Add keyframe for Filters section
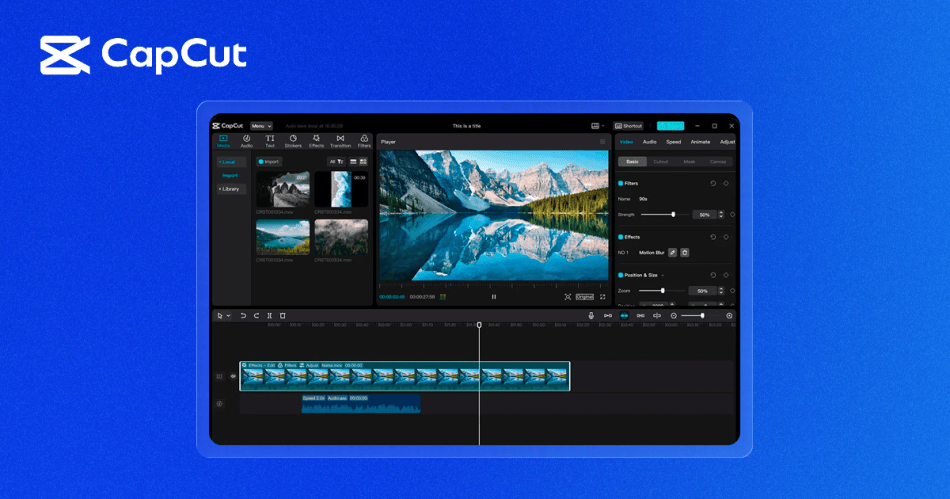The width and height of the screenshot is (950, 499). (x=726, y=183)
